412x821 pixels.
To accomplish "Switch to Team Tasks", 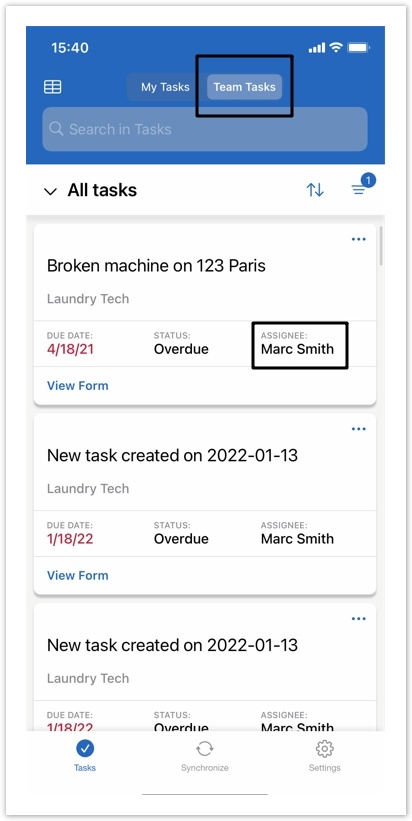I will [244, 87].
